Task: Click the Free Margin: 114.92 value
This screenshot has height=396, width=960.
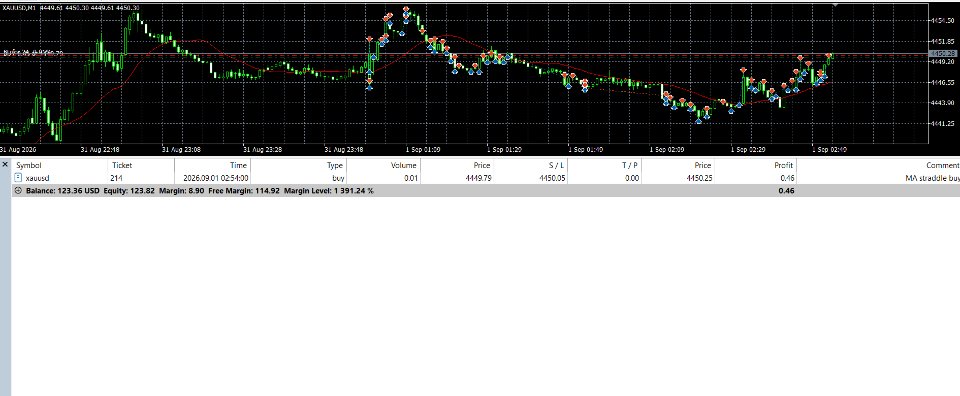Action: (244, 191)
